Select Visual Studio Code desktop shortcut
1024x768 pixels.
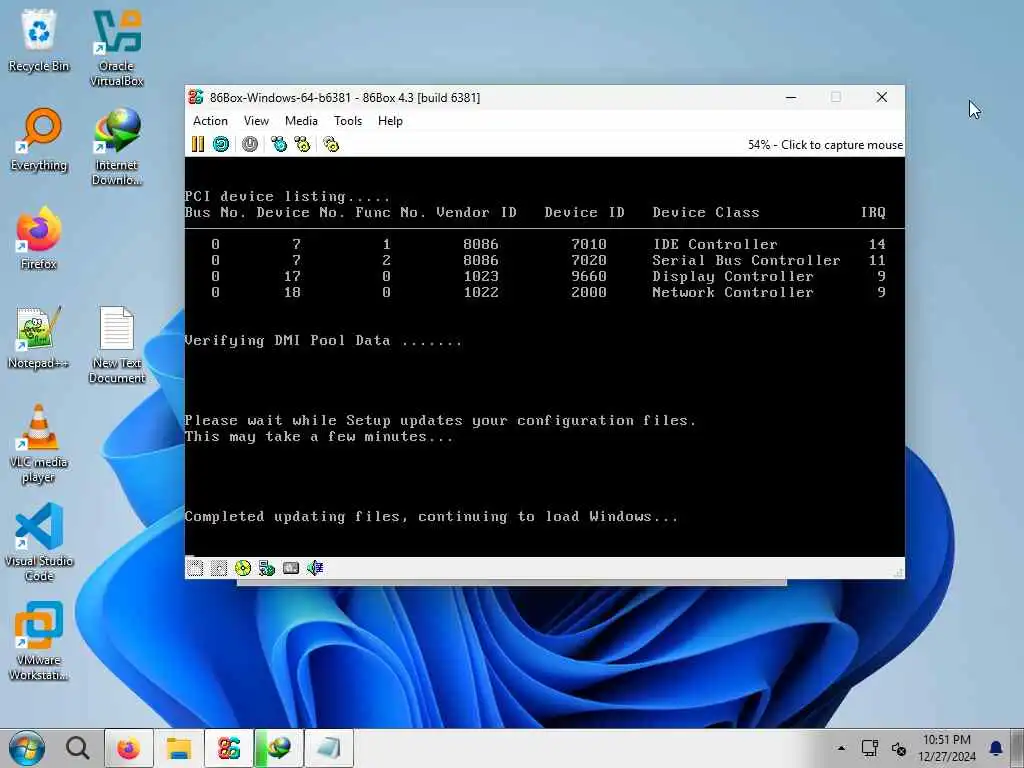(39, 542)
